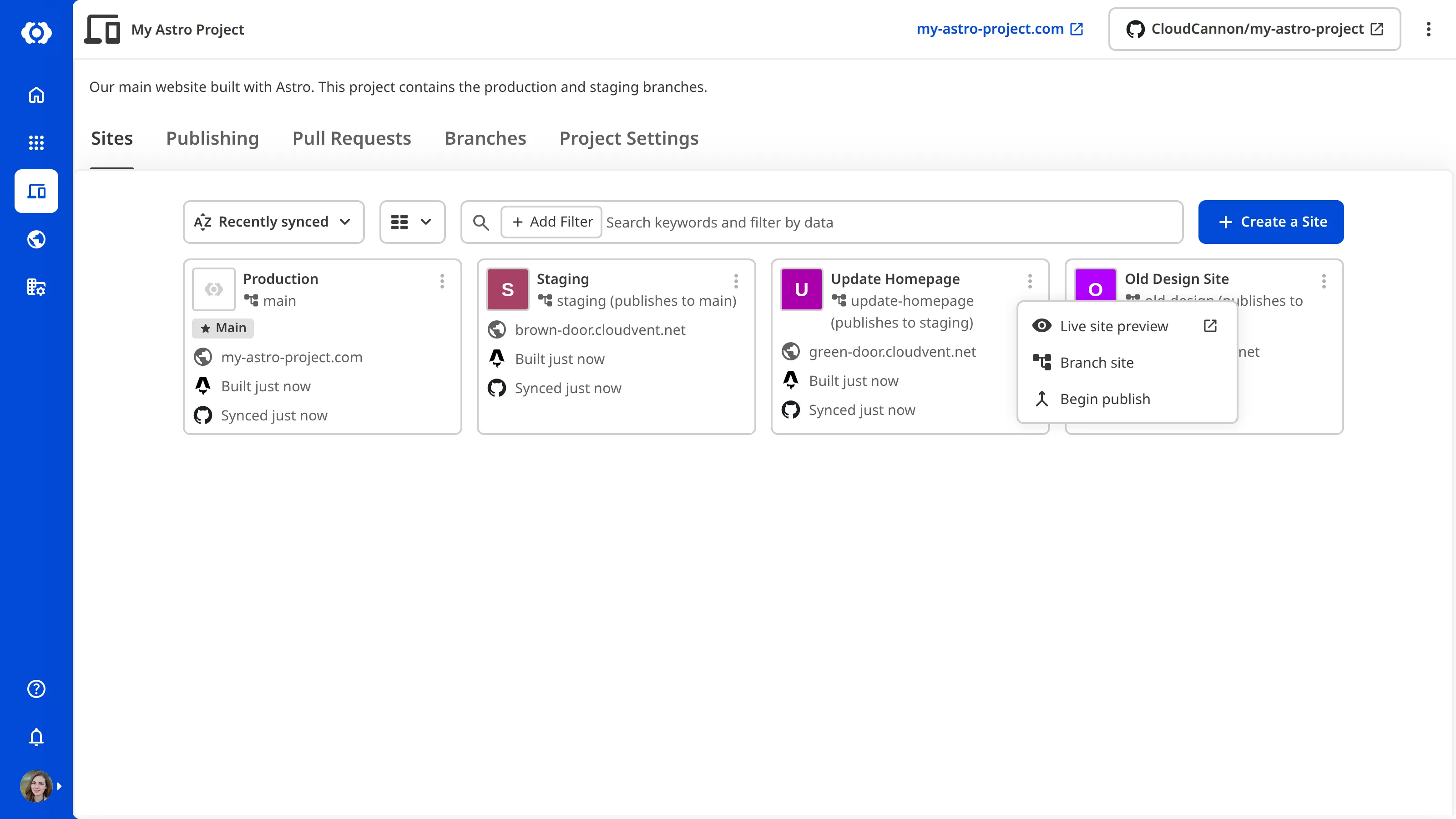This screenshot has width=1456, height=819.
Task: Open the Production card three-dot menu
Action: tap(442, 281)
